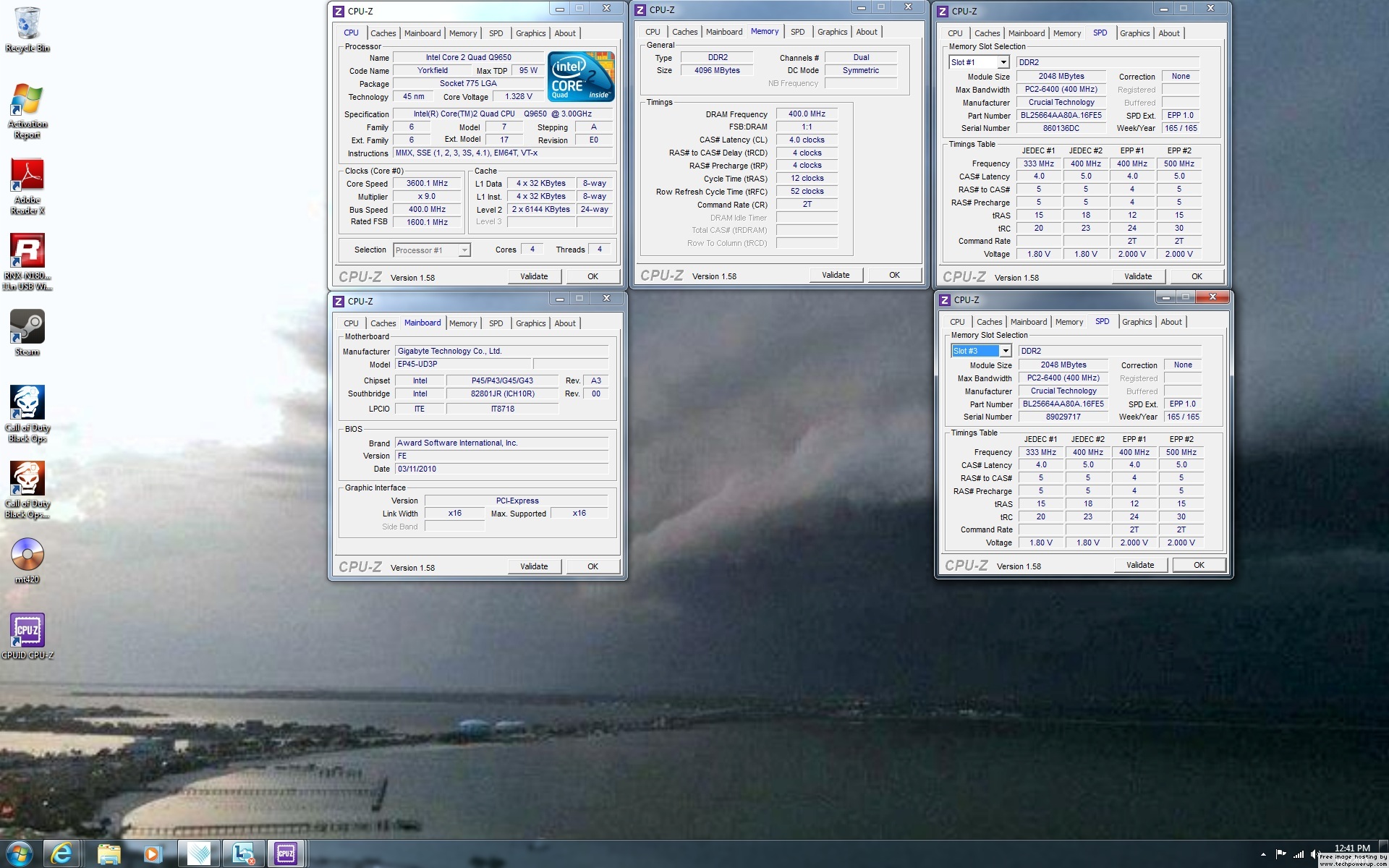
Task: Click OK in the Slot #3 SPD window
Action: (x=1199, y=565)
